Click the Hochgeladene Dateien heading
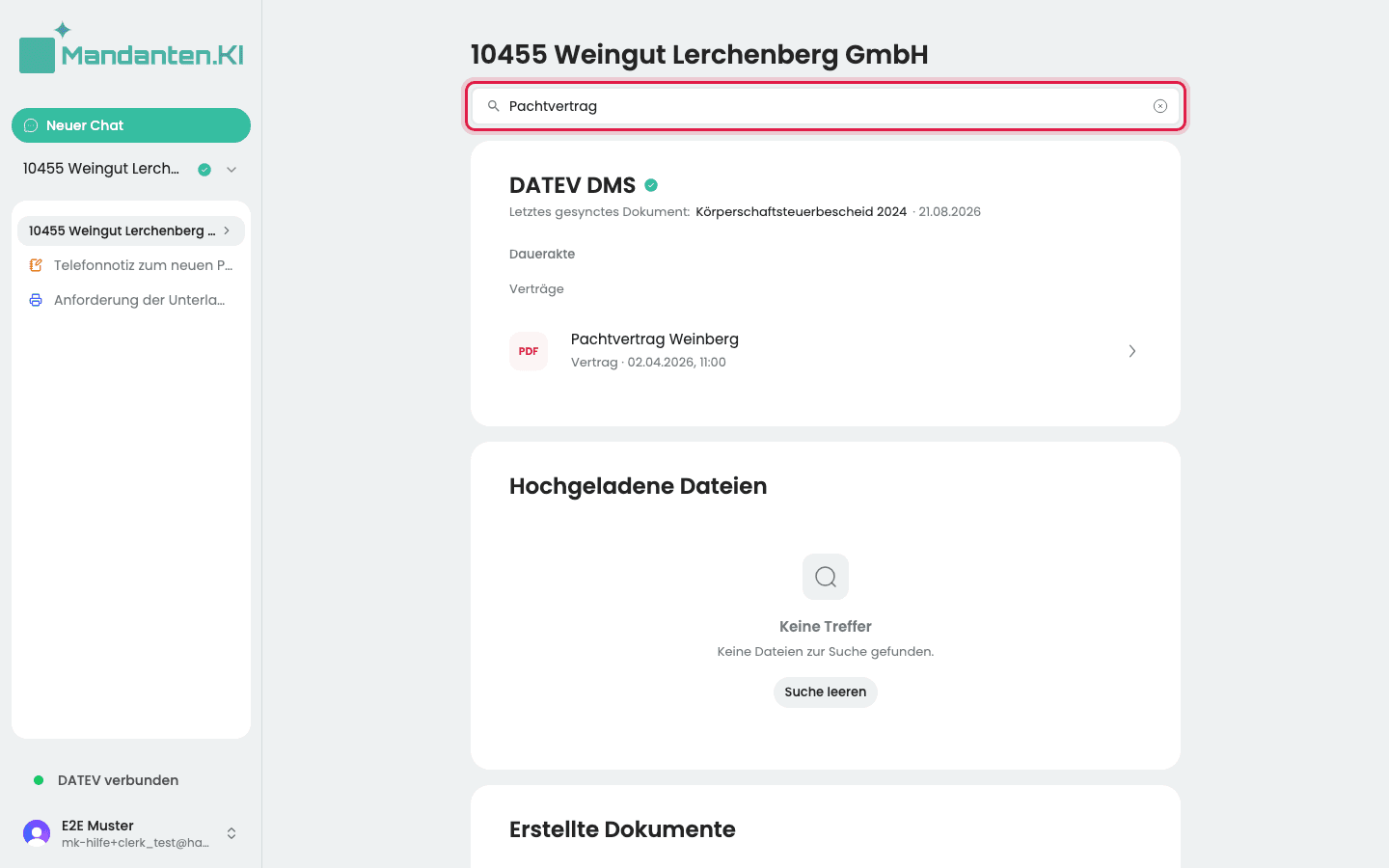 point(639,486)
